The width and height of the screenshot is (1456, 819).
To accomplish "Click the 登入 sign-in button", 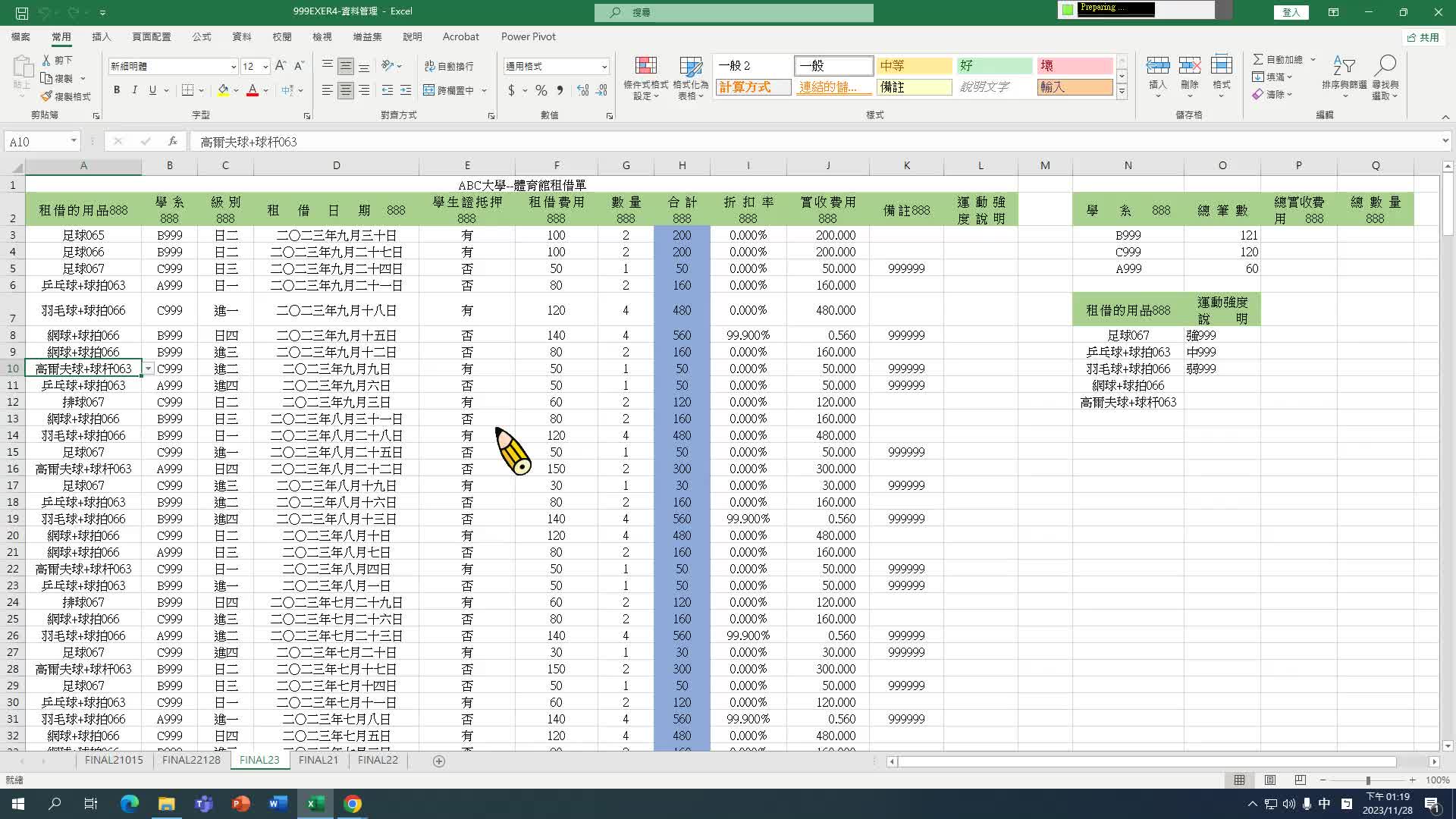I will click(x=1291, y=12).
